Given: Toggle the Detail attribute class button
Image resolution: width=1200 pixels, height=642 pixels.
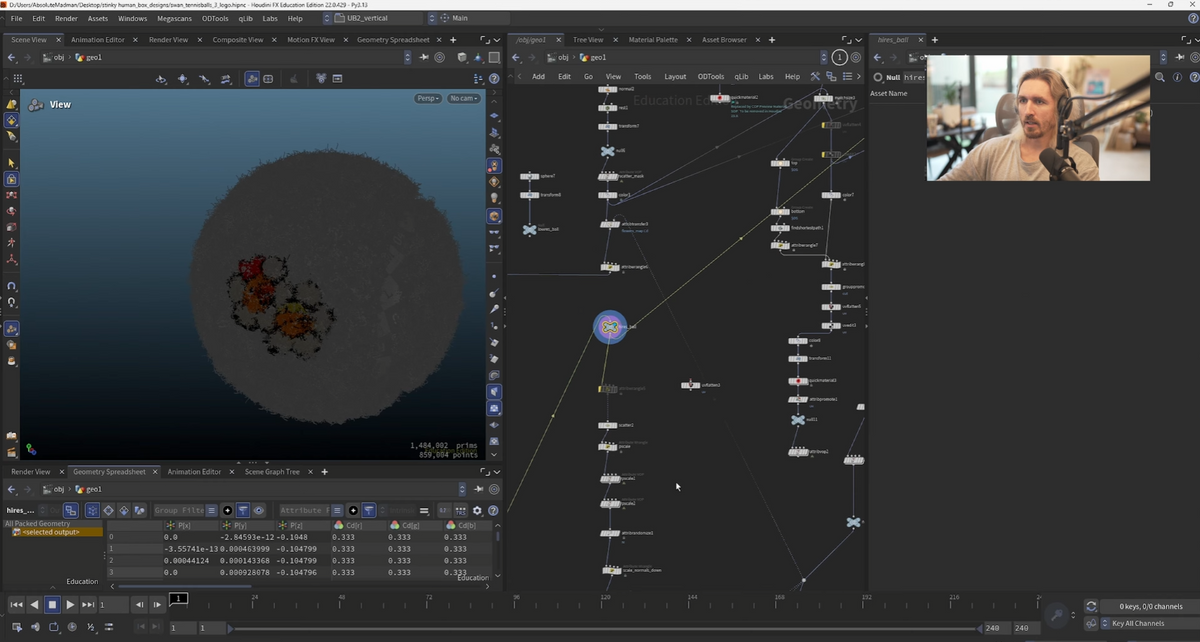Looking at the screenshot, I should (x=139, y=511).
